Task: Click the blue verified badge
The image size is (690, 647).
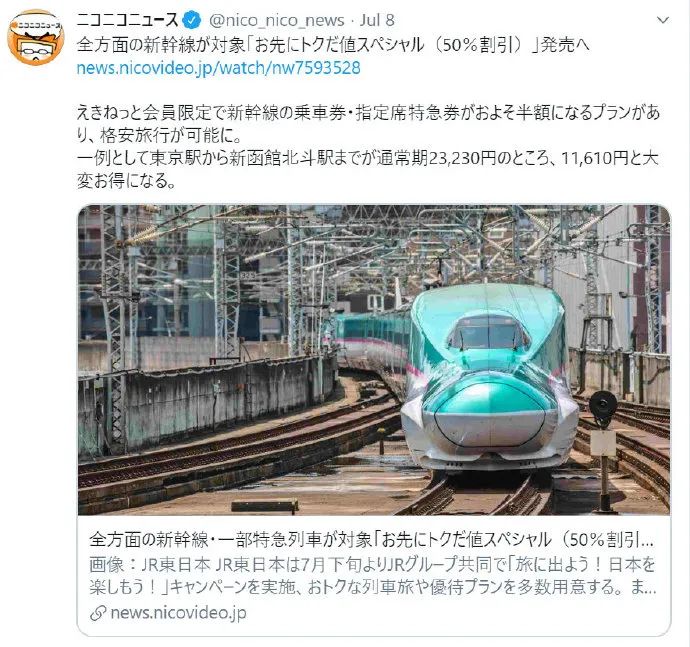Action: (192, 20)
